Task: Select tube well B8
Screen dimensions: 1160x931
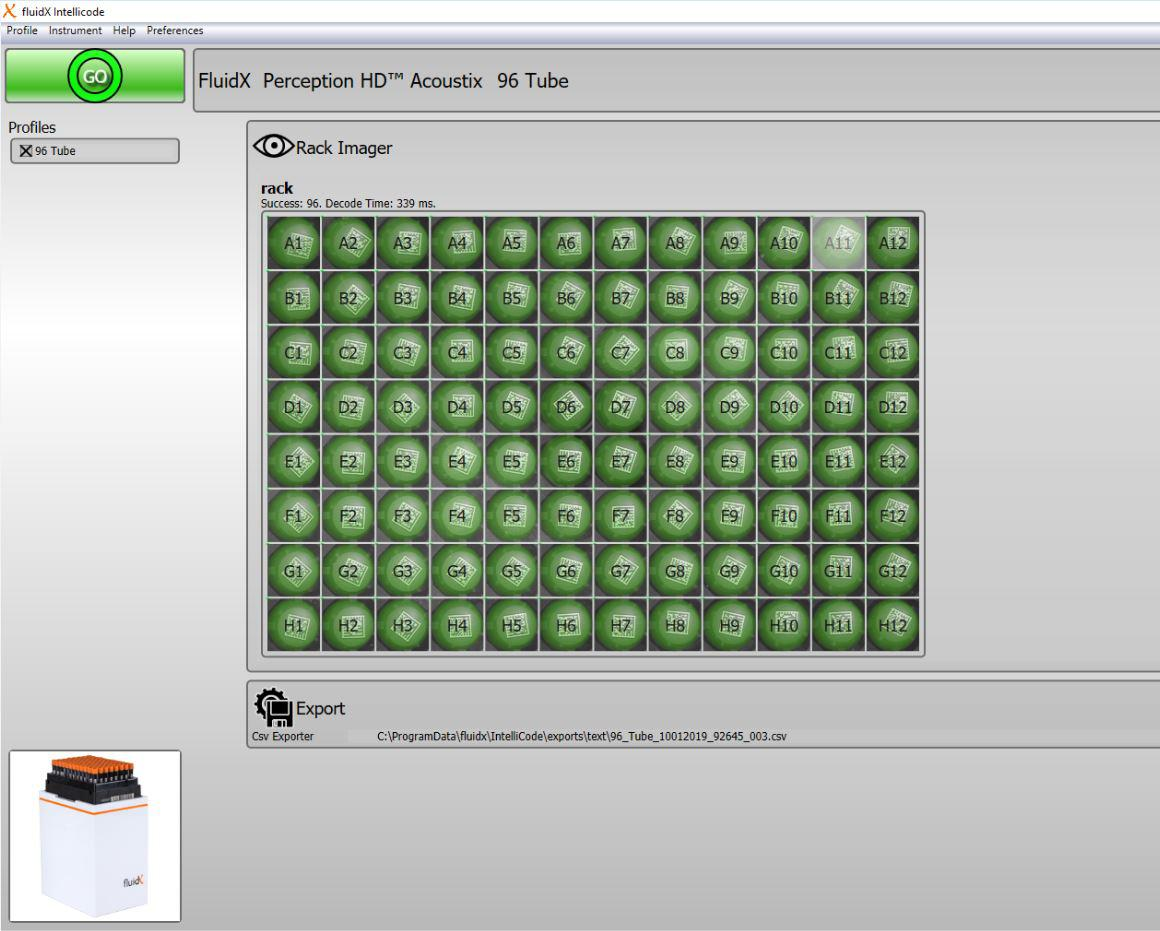Action: [x=675, y=298]
